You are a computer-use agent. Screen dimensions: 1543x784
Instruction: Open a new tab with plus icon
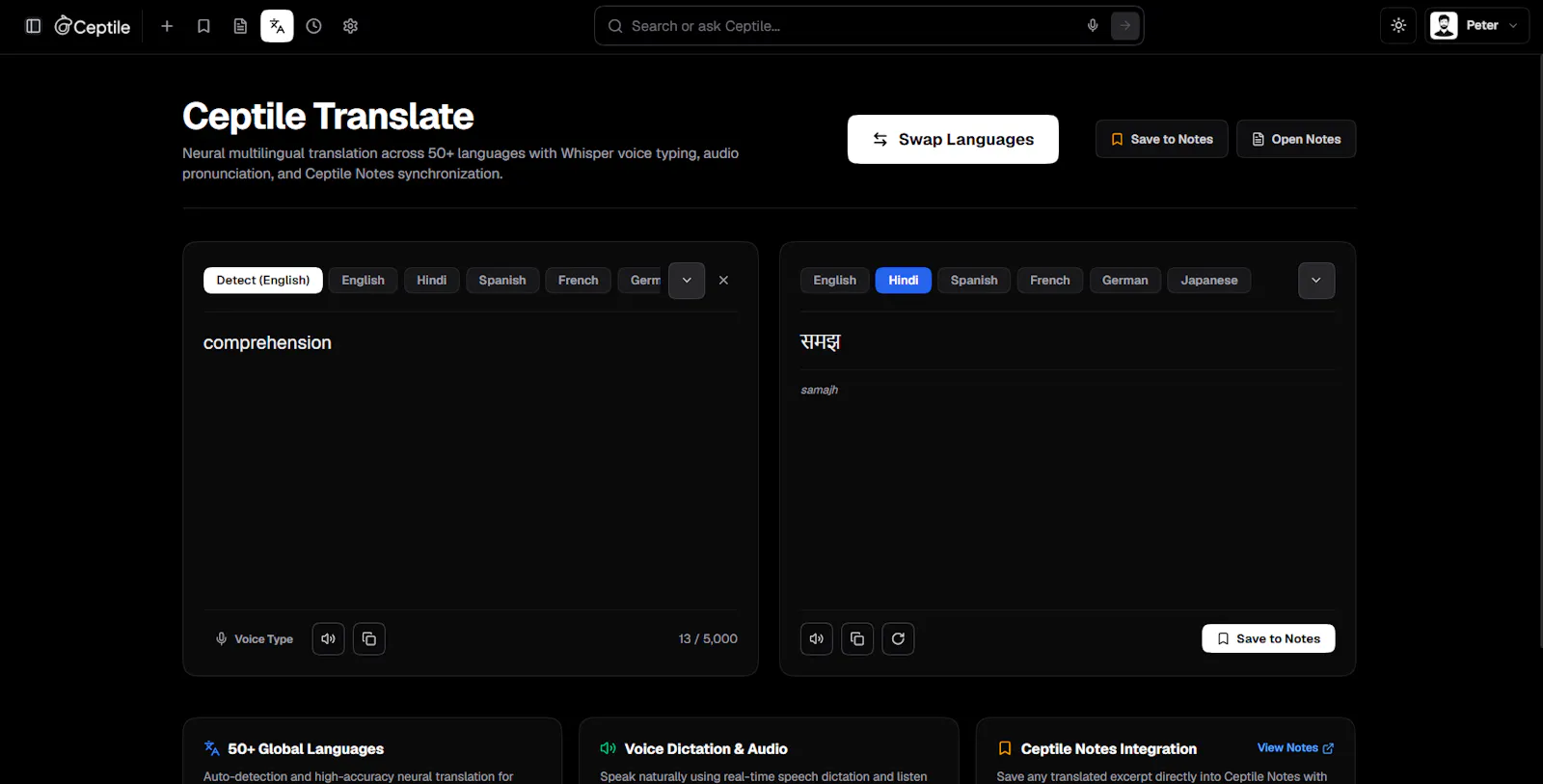point(167,26)
